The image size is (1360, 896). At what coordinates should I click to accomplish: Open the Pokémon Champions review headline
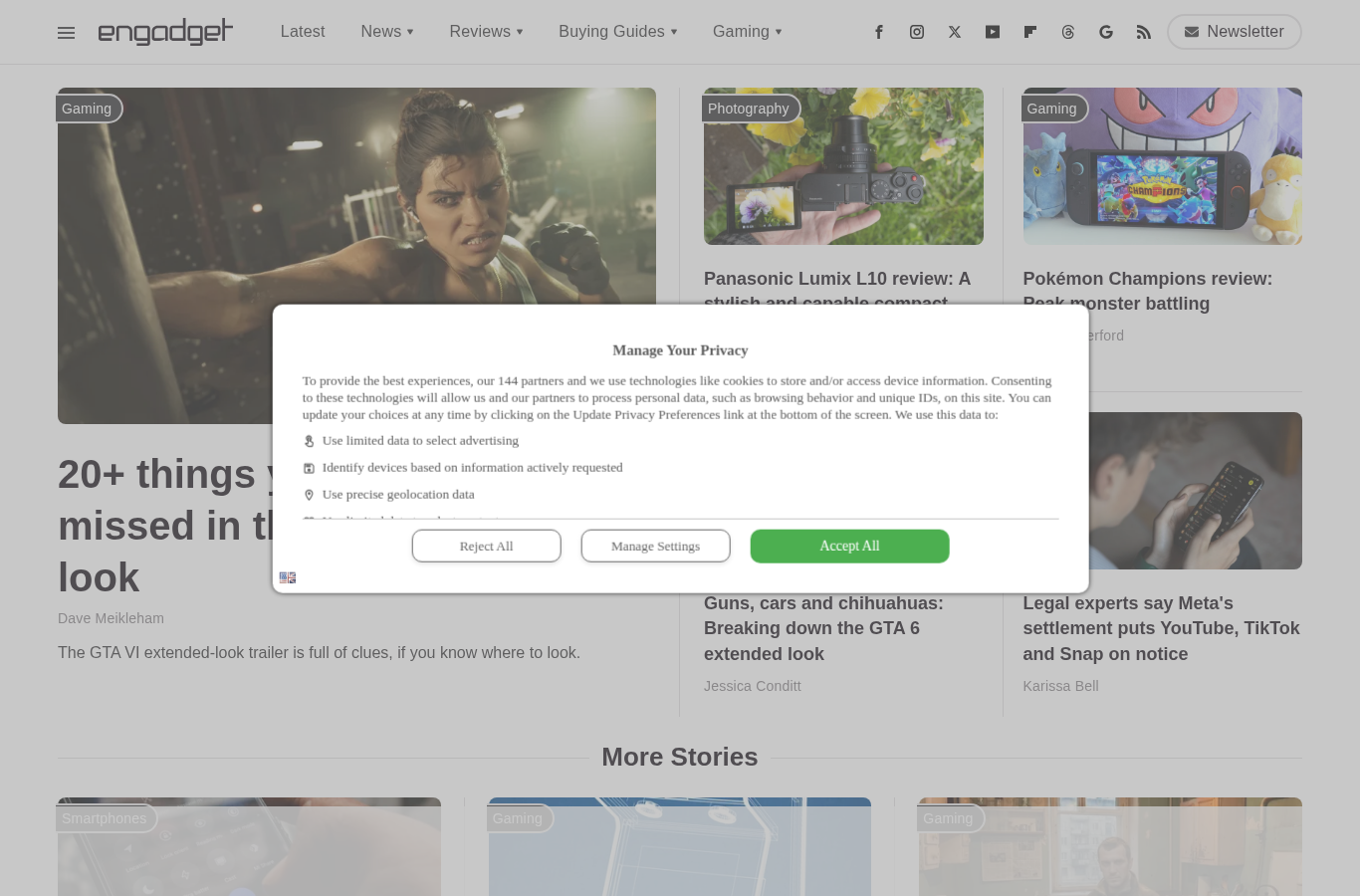[1148, 291]
